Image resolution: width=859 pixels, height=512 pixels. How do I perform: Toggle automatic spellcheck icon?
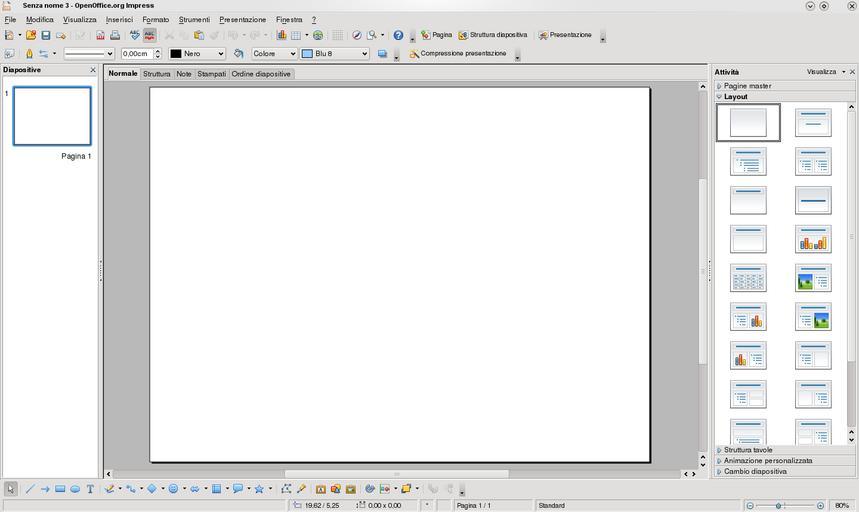click(x=149, y=35)
